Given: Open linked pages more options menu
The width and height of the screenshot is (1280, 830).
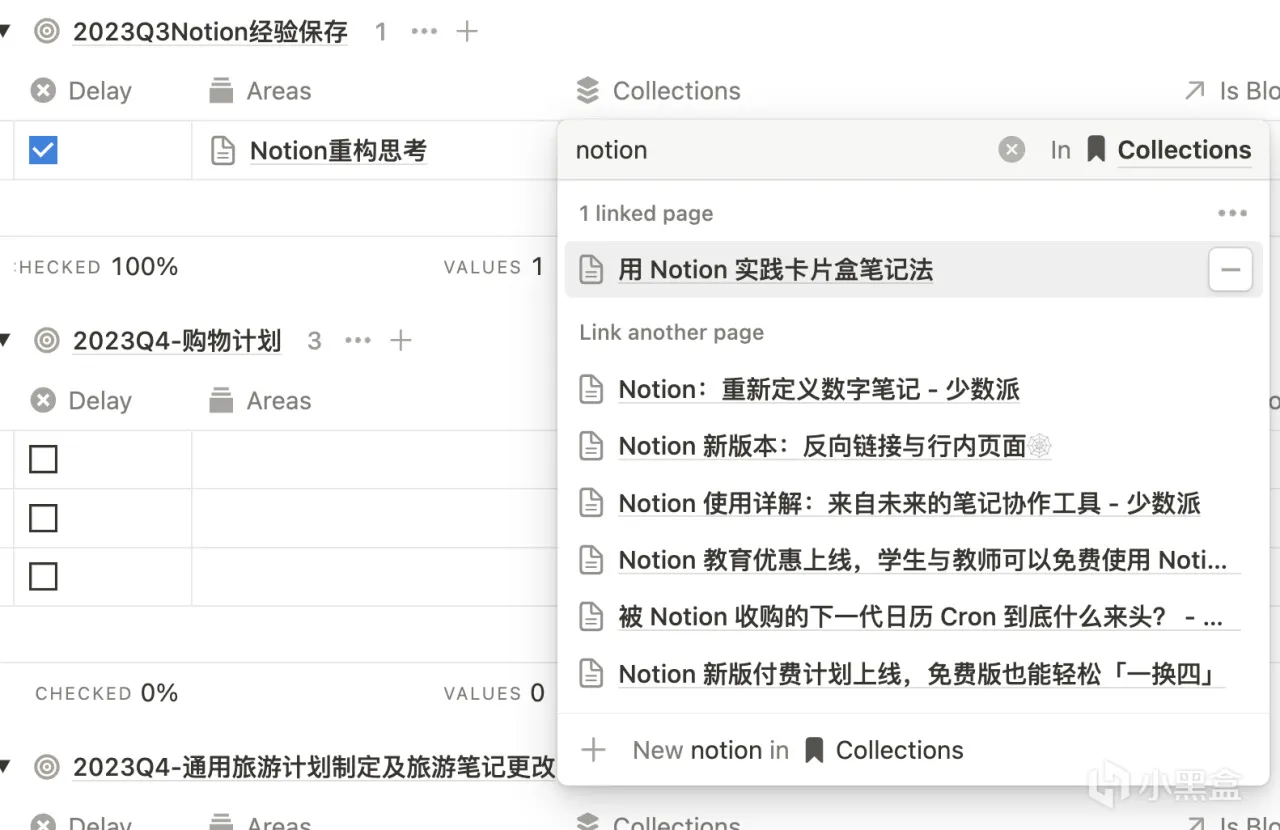Looking at the screenshot, I should (1232, 213).
